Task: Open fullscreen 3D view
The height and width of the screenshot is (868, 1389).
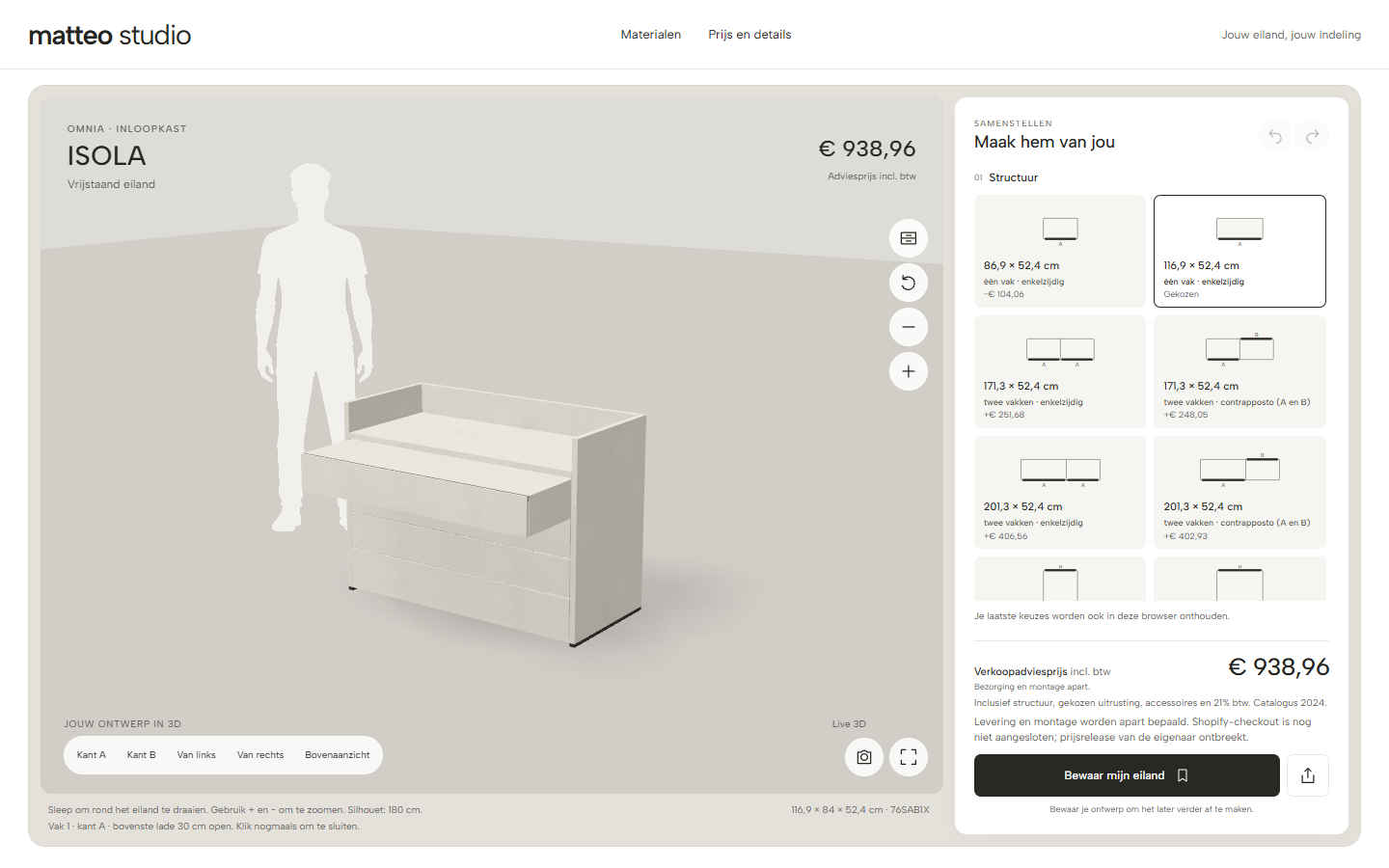Action: tap(909, 757)
